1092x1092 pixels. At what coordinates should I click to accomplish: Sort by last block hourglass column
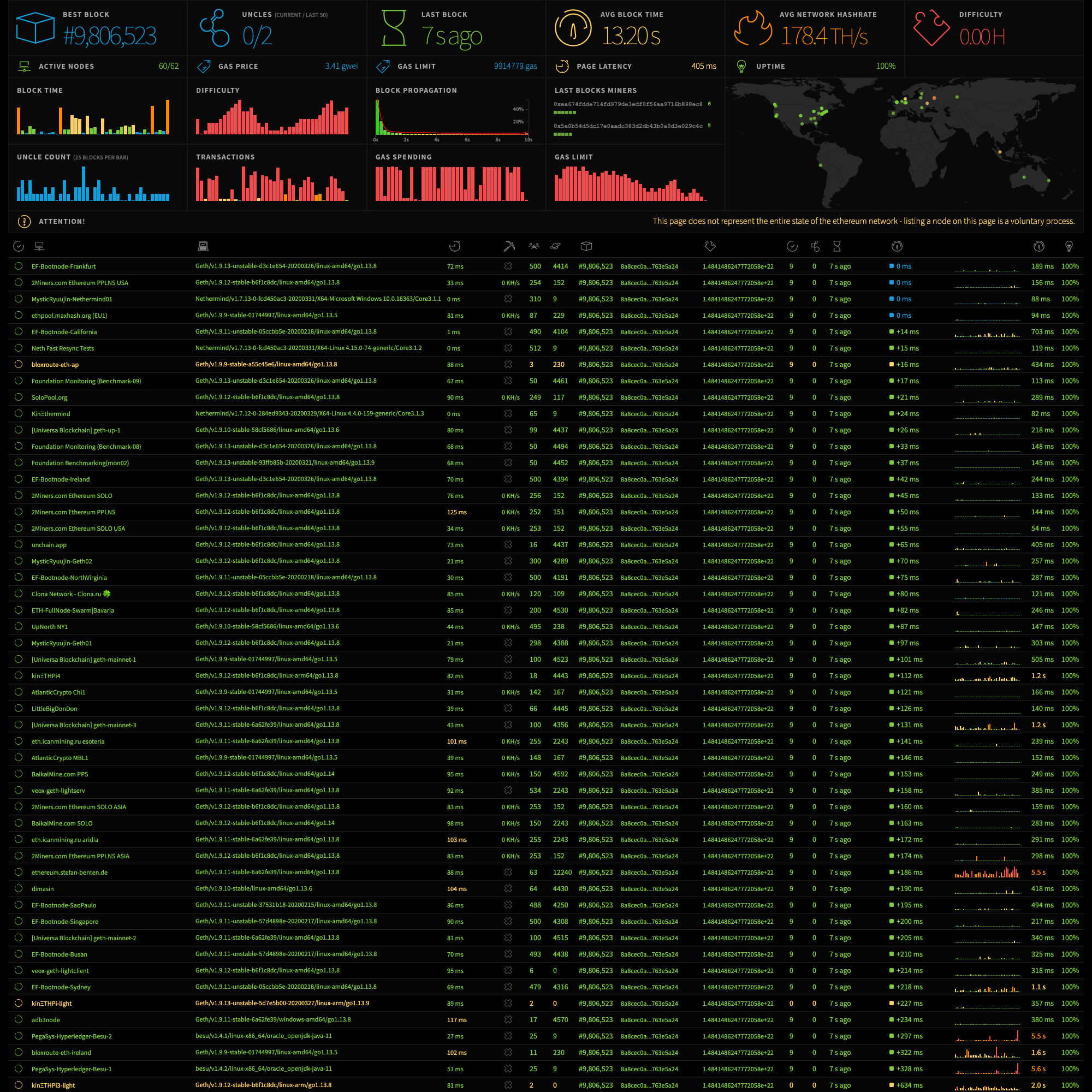point(837,246)
